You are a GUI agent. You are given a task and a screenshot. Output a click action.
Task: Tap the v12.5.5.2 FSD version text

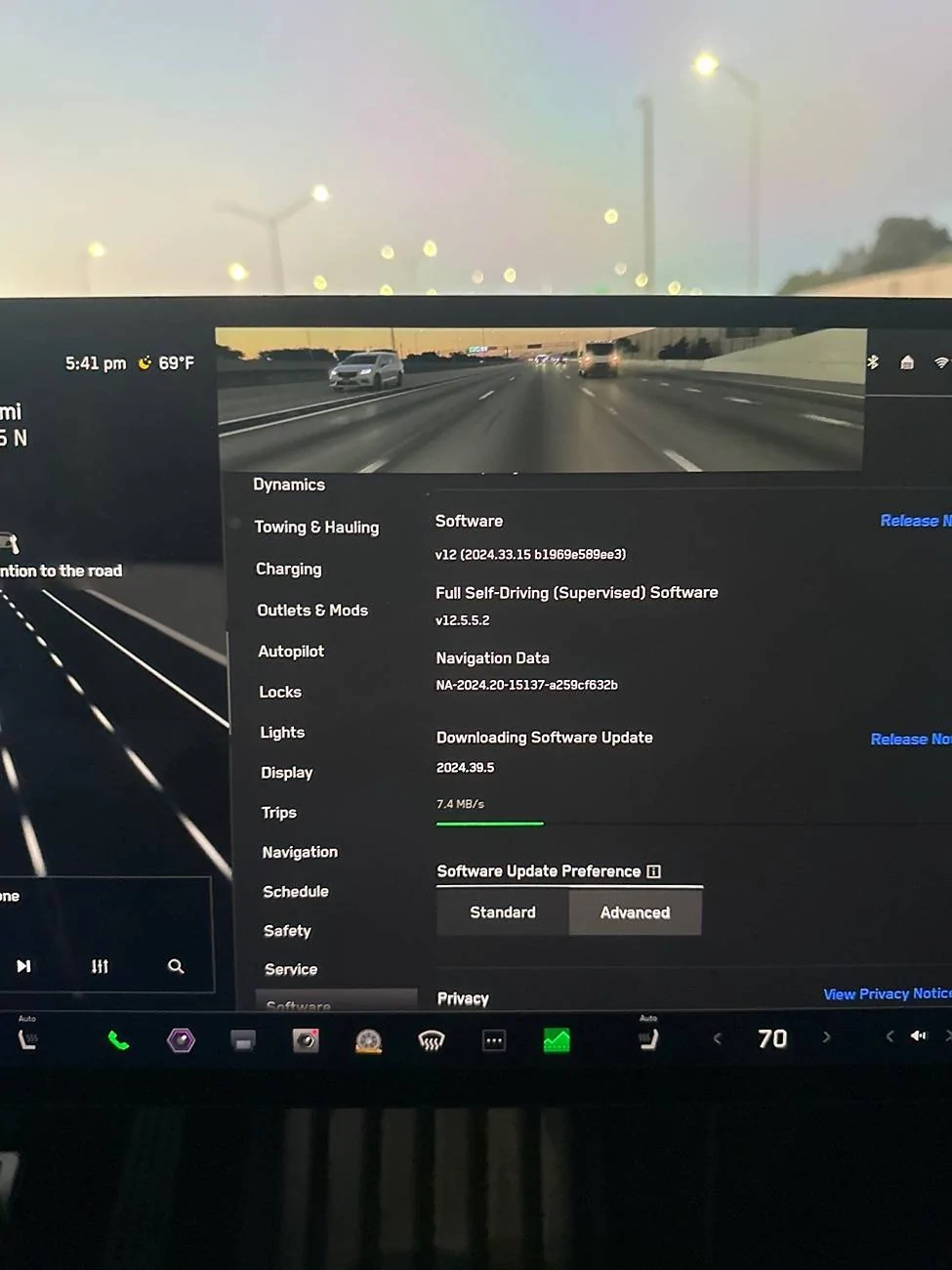[463, 620]
